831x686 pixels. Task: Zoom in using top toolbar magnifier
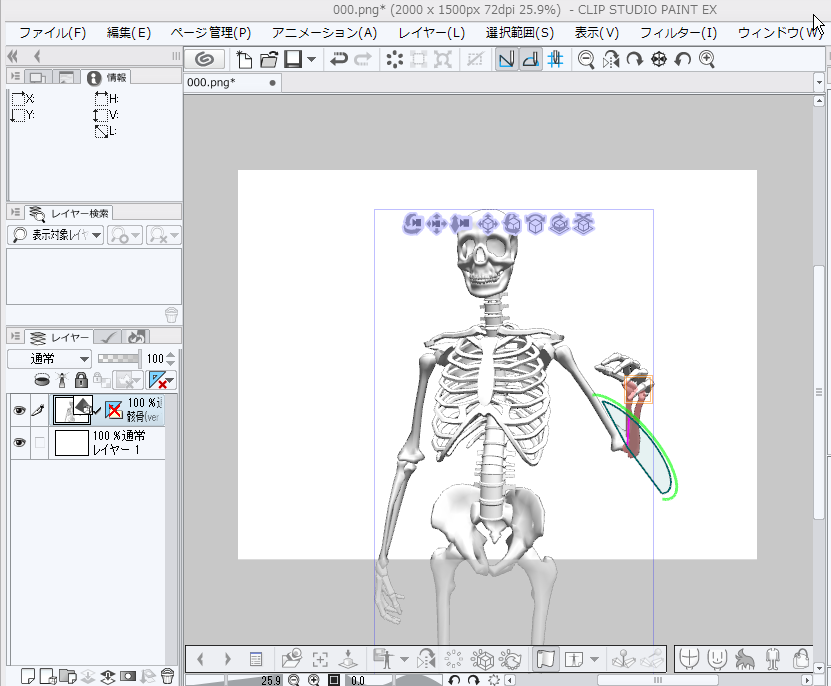(707, 59)
